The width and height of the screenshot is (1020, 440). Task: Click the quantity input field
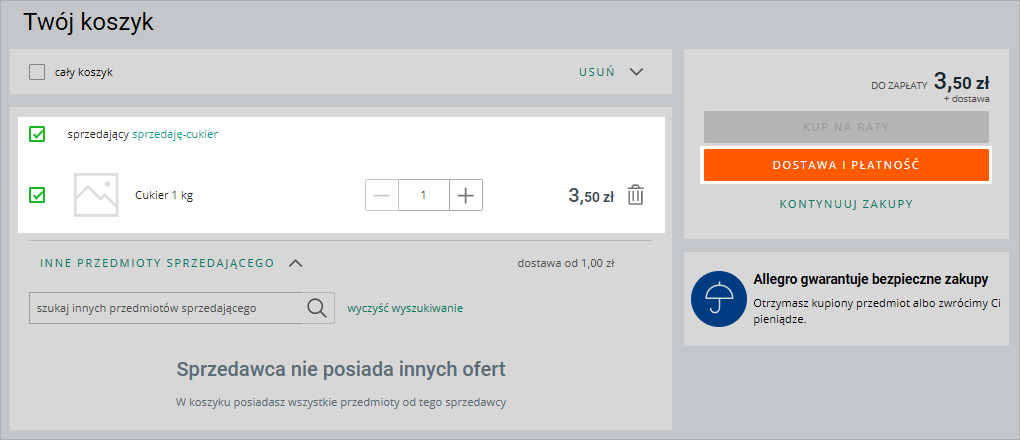(423, 196)
